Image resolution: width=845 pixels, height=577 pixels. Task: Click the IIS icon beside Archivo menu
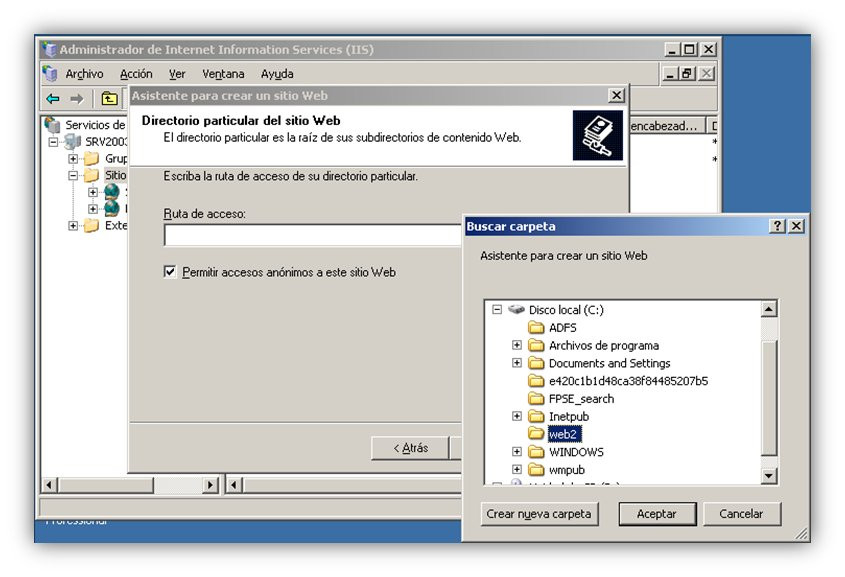pyautogui.click(x=50, y=74)
